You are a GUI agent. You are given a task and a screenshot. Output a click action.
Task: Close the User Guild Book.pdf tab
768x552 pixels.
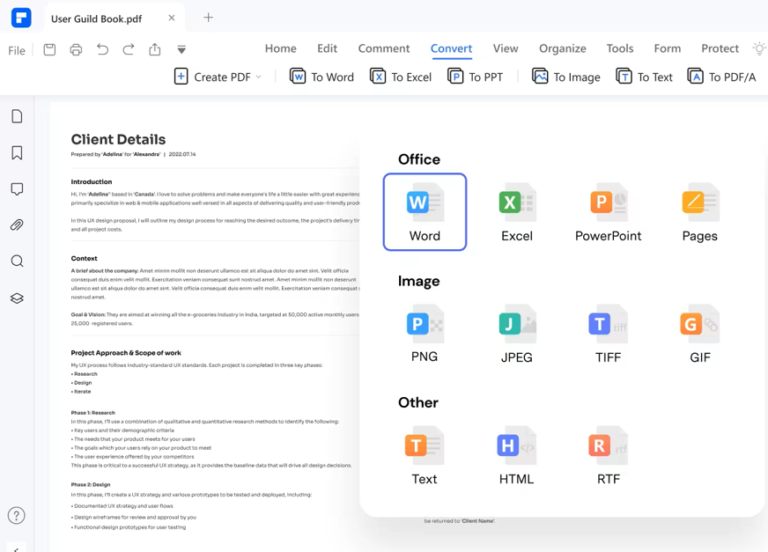(171, 18)
